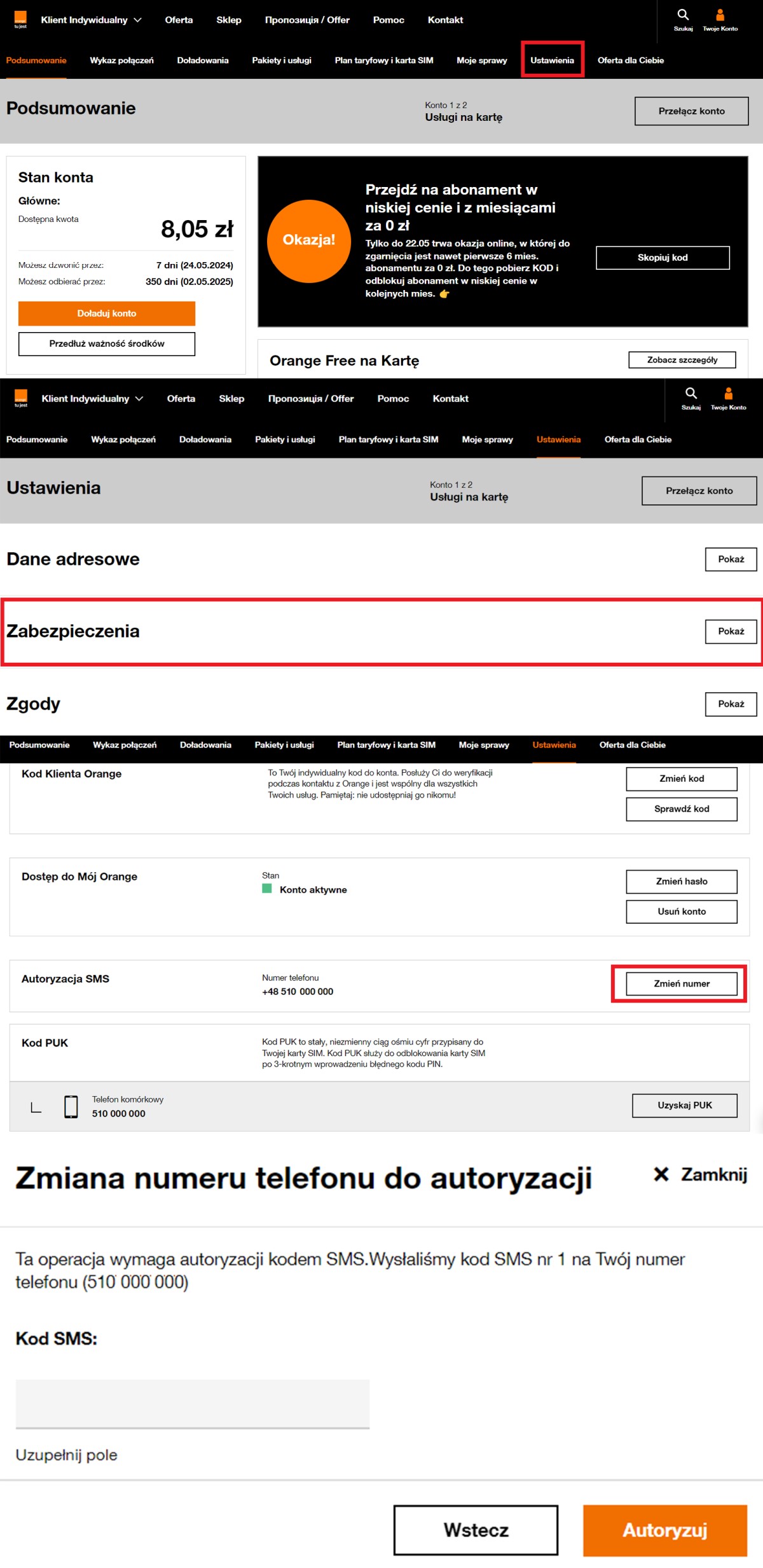Click Uzyskaj PUK button
Image resolution: width=763 pixels, height=1568 pixels.
pos(684,1105)
